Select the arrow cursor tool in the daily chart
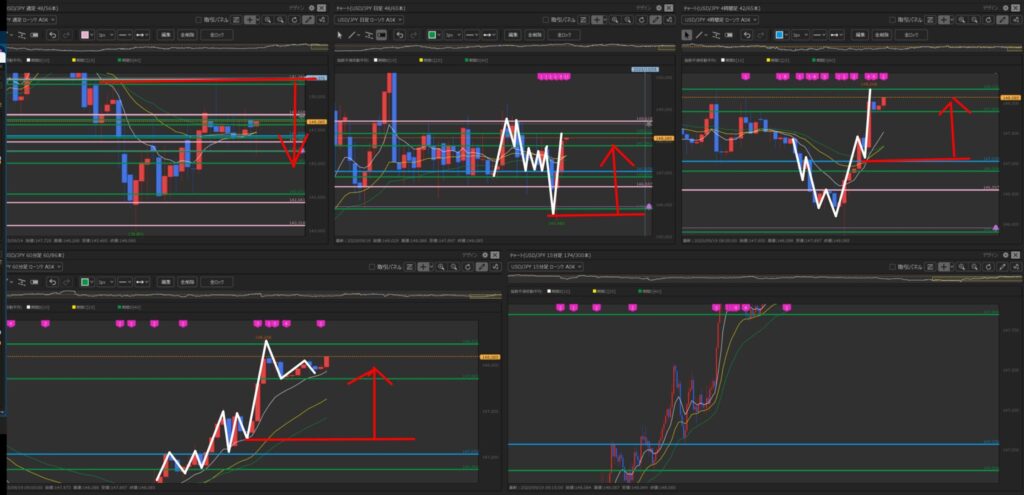 click(x=339, y=34)
